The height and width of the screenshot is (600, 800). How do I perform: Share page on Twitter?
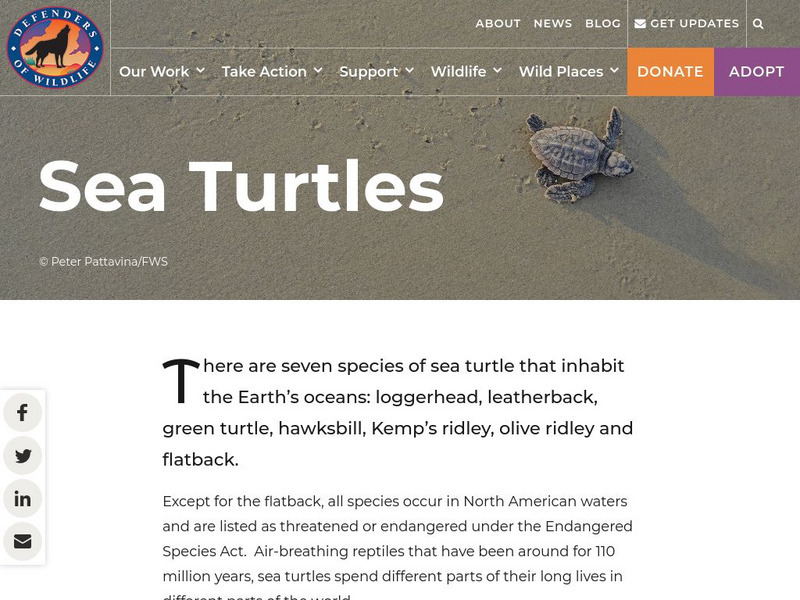[23, 456]
